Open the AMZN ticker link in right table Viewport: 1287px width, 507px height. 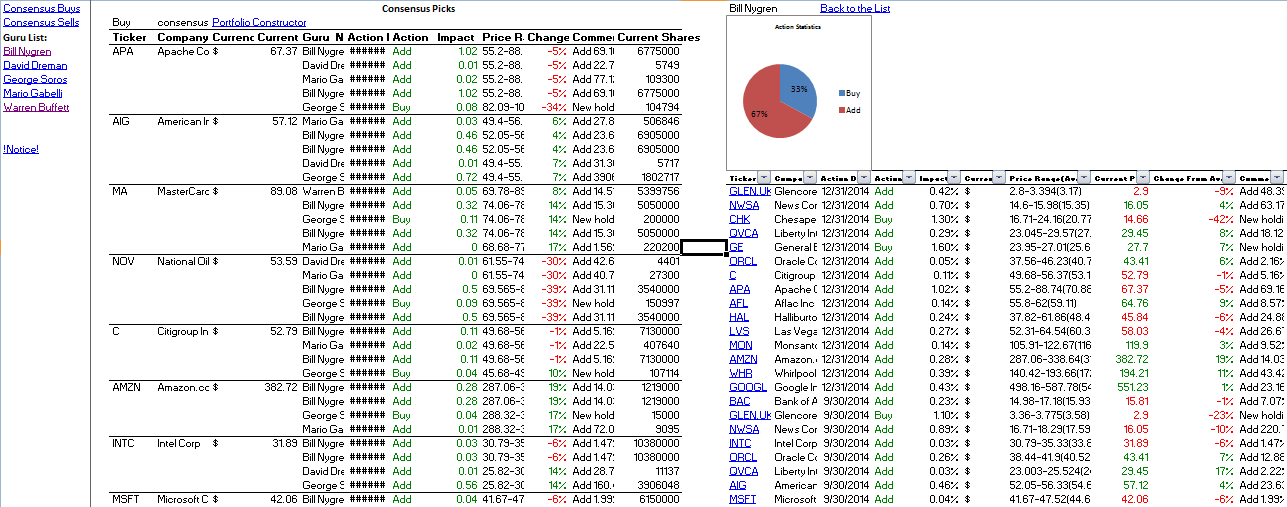coord(743,359)
